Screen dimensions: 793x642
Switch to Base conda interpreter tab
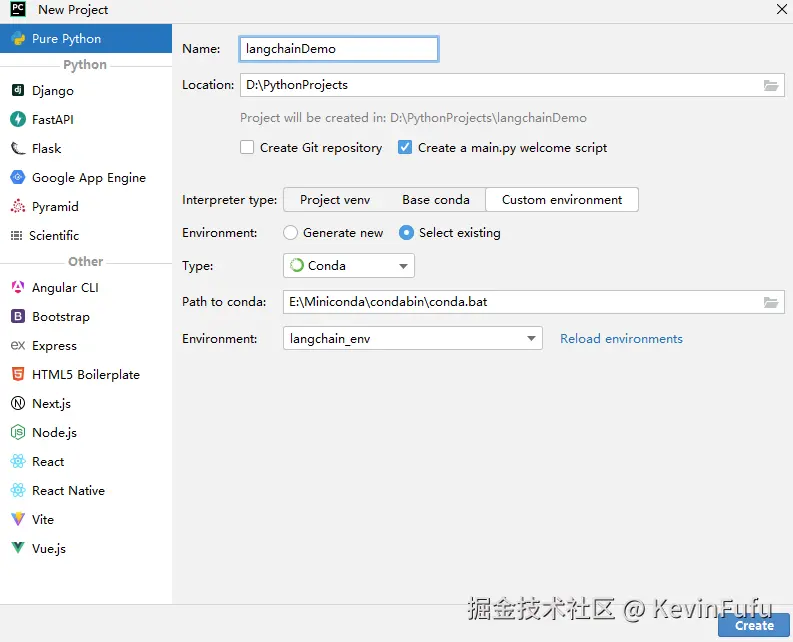click(435, 200)
